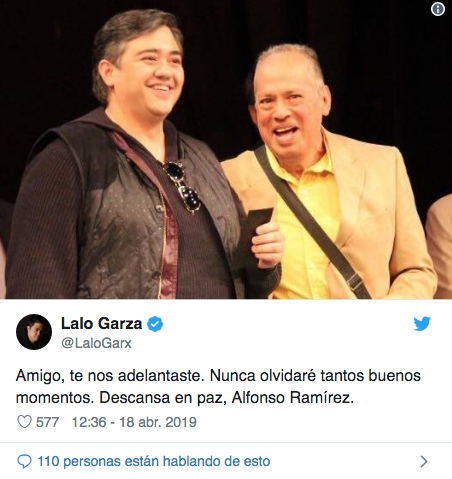
Task: Click the blue verified badge
Action: 155,324
